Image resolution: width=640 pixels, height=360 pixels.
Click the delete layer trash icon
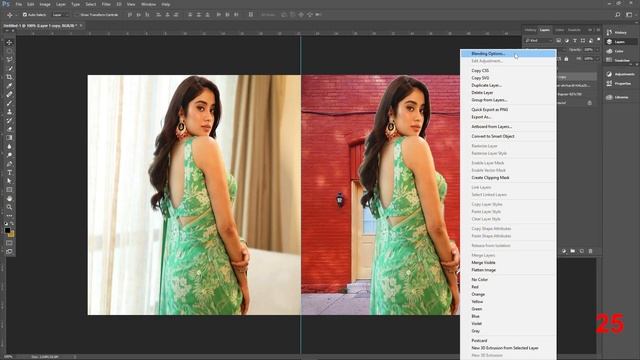coord(590,251)
